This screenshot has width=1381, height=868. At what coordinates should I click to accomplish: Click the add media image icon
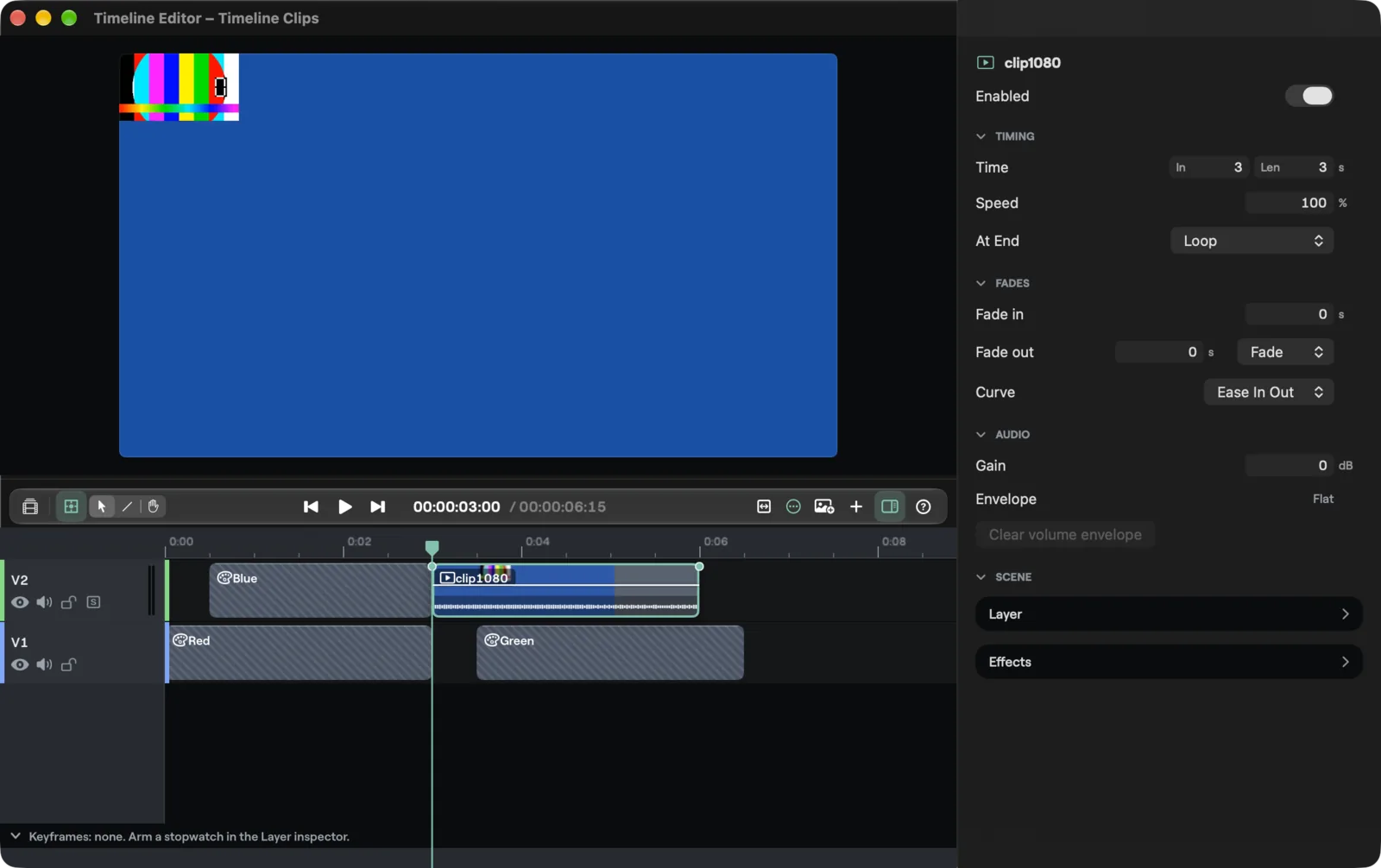click(x=824, y=506)
